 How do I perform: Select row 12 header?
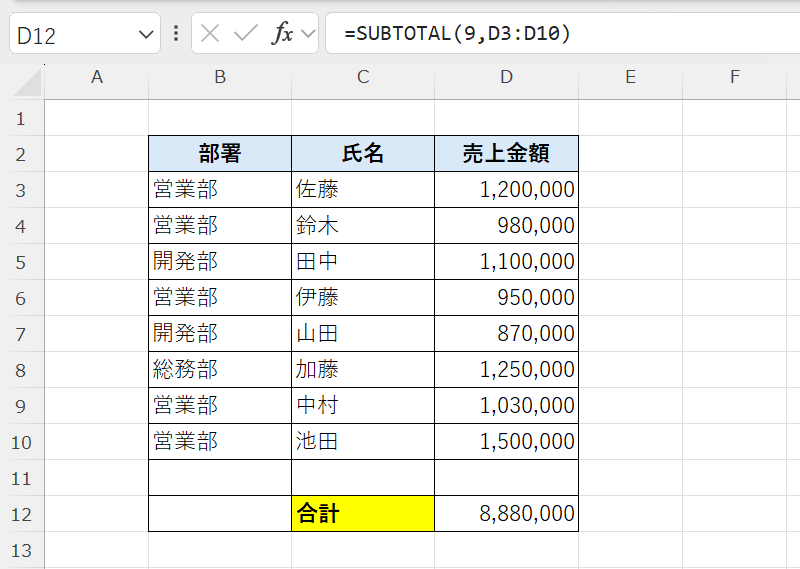click(x=22, y=514)
